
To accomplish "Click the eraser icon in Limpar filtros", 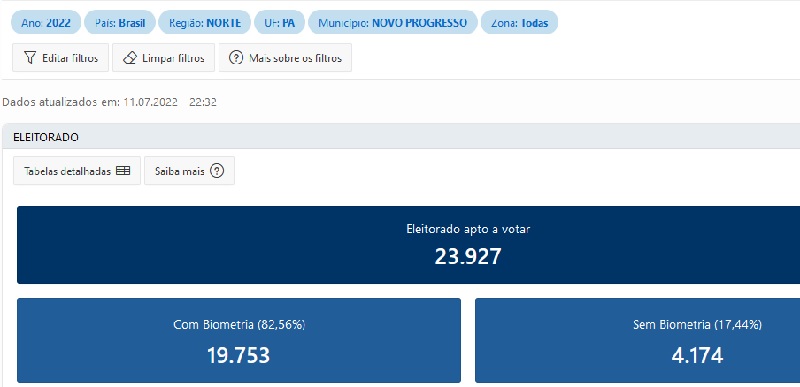I will (130, 58).
